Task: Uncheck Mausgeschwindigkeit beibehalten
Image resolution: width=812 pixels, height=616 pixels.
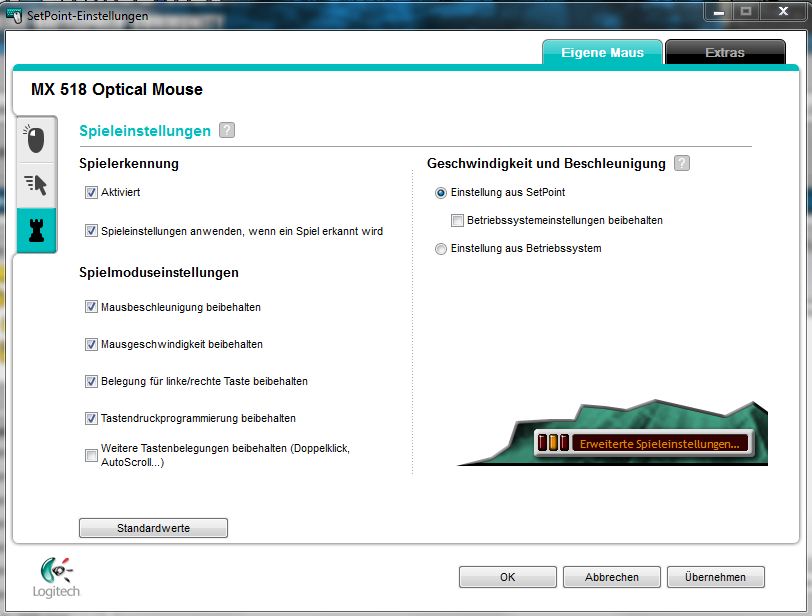Action: (91, 344)
